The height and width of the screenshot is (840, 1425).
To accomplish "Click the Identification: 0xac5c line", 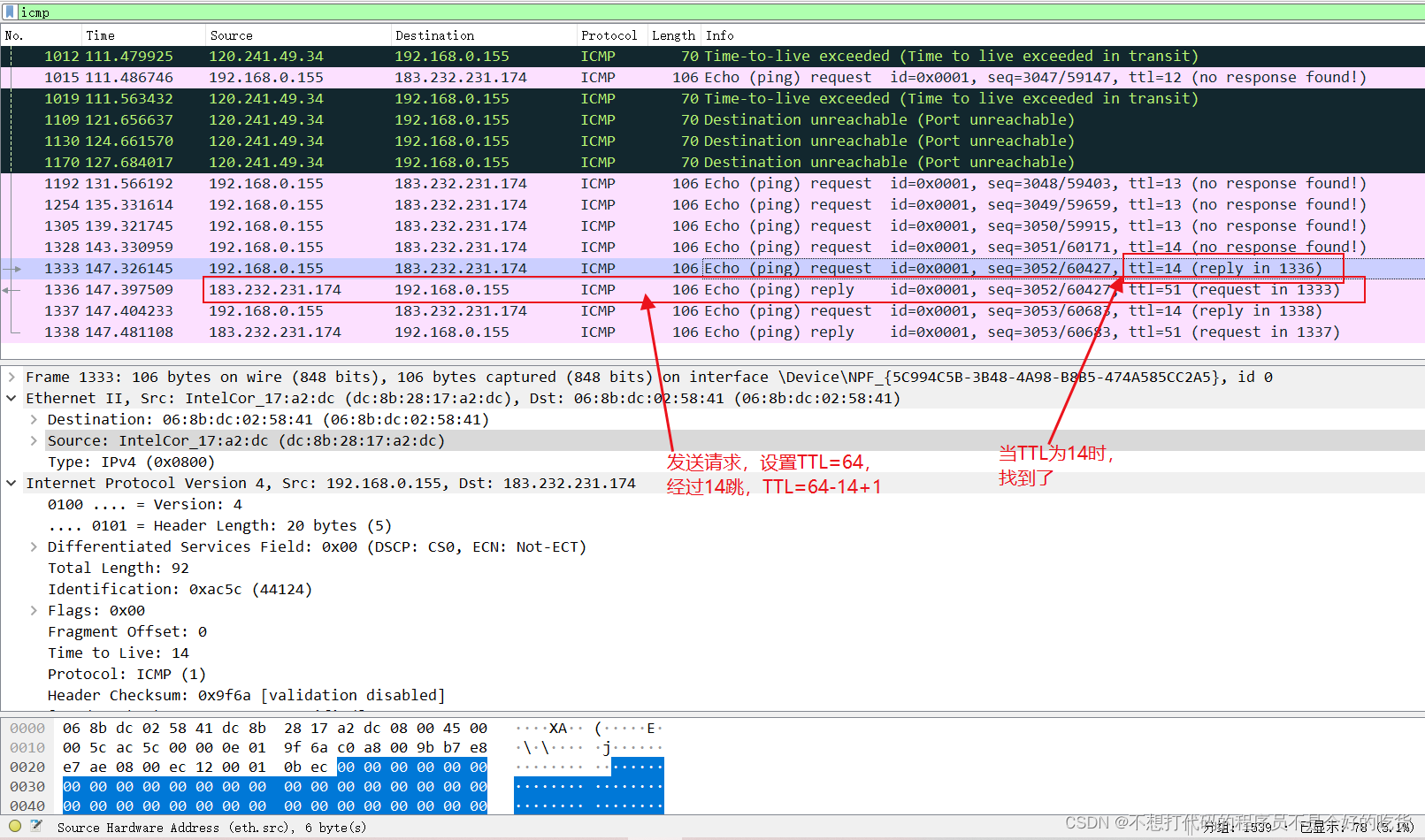I will [x=180, y=589].
